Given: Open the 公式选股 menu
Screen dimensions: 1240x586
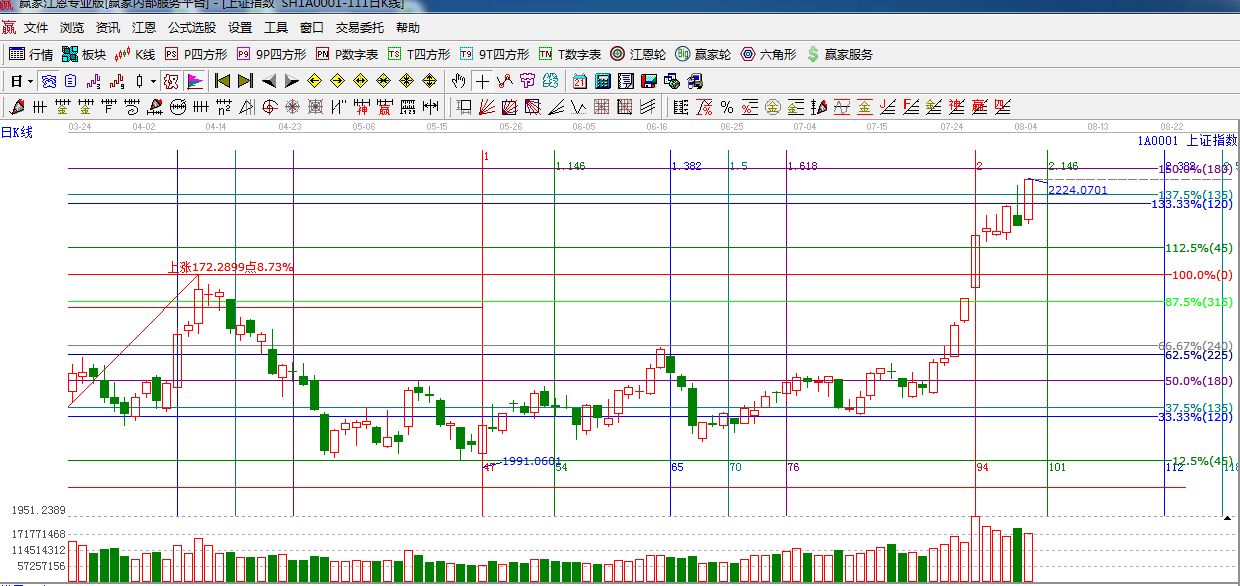Looking at the screenshot, I should coord(192,28).
